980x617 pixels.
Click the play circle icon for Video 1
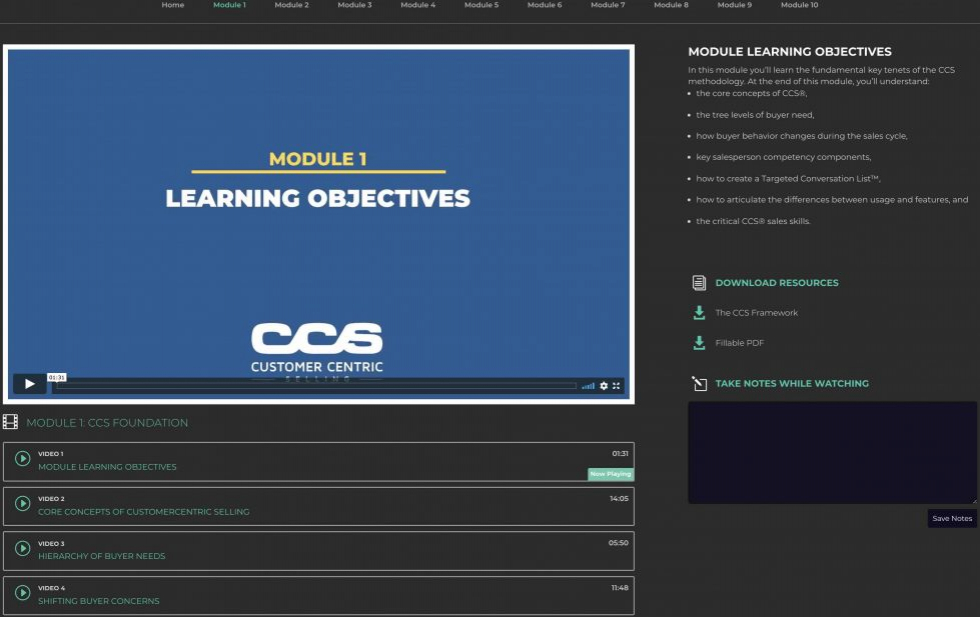pyautogui.click(x=22, y=459)
